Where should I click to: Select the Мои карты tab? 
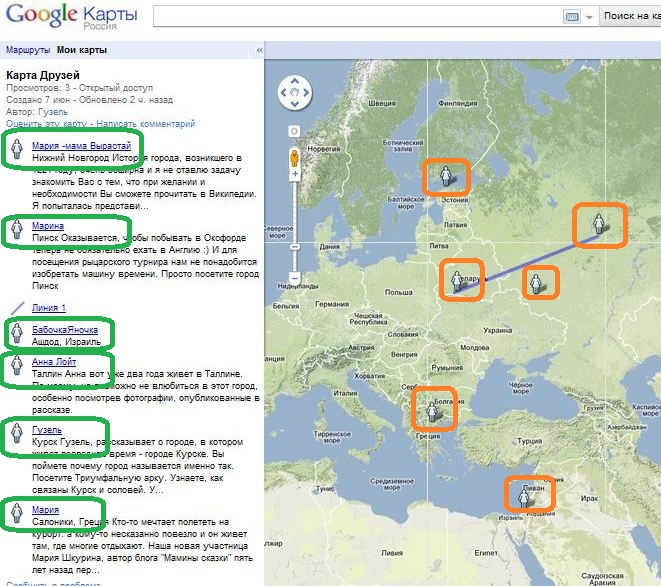point(82,50)
